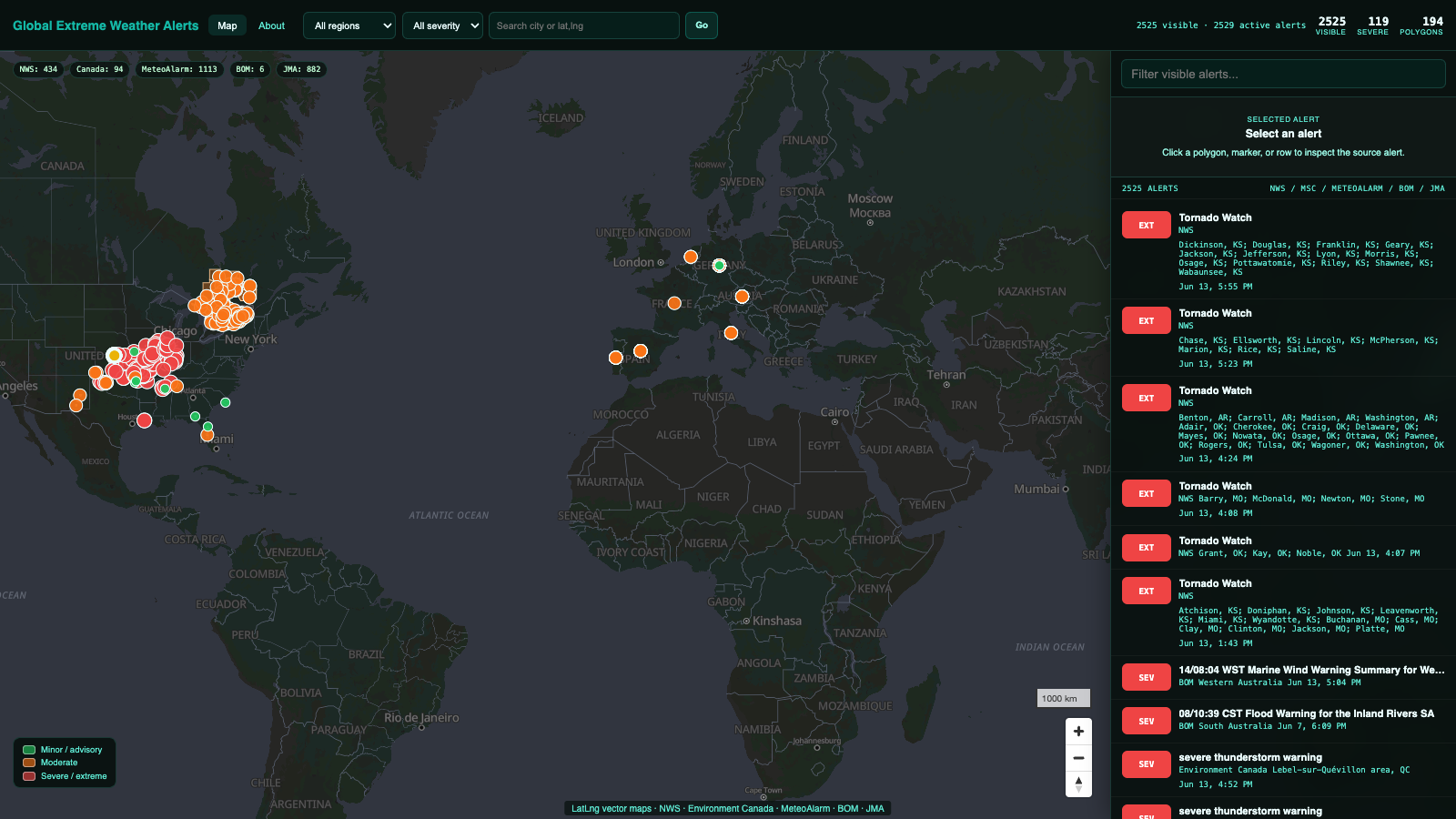Select the NWS: 434 source chip
This screenshot has width=1456, height=819.
click(x=38, y=69)
